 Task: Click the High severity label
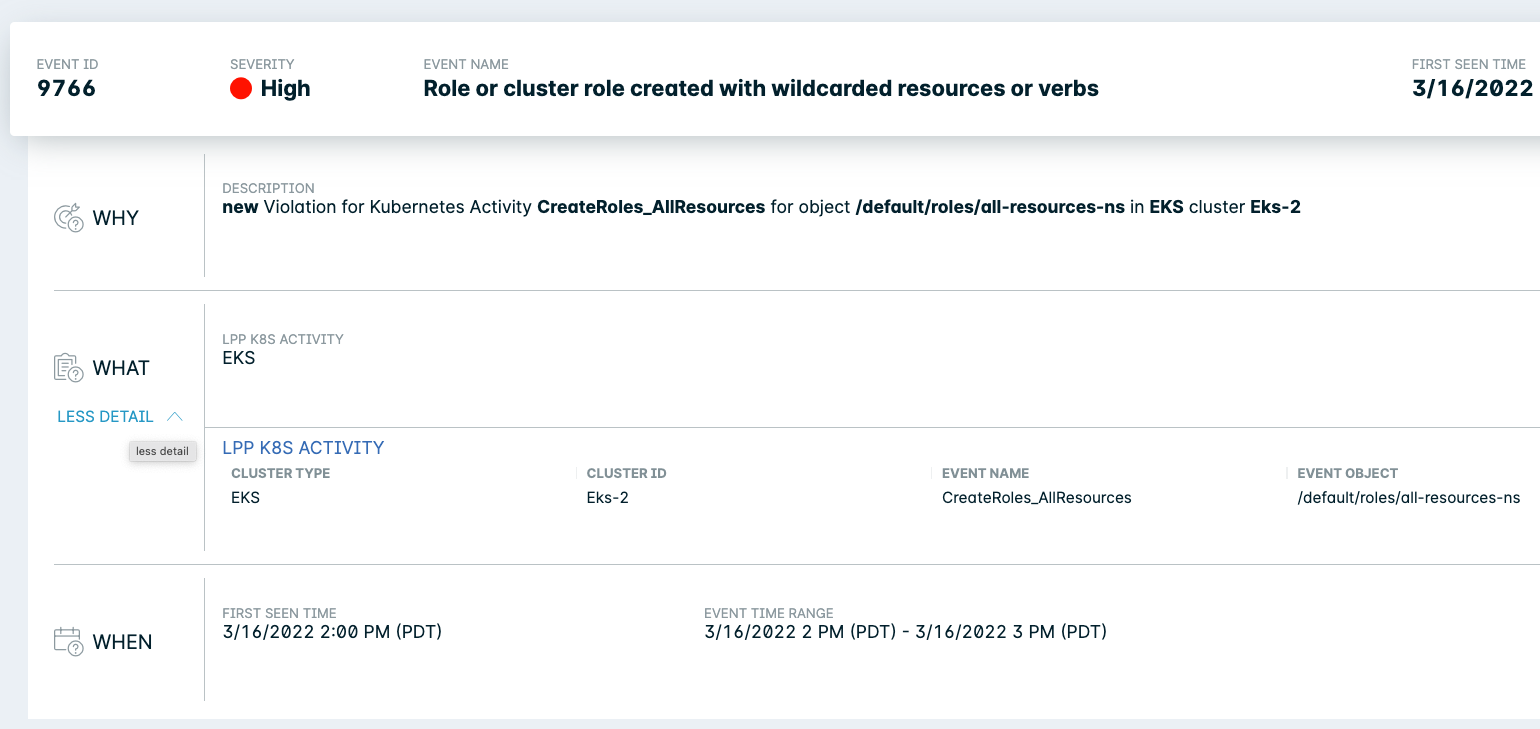[x=285, y=88]
